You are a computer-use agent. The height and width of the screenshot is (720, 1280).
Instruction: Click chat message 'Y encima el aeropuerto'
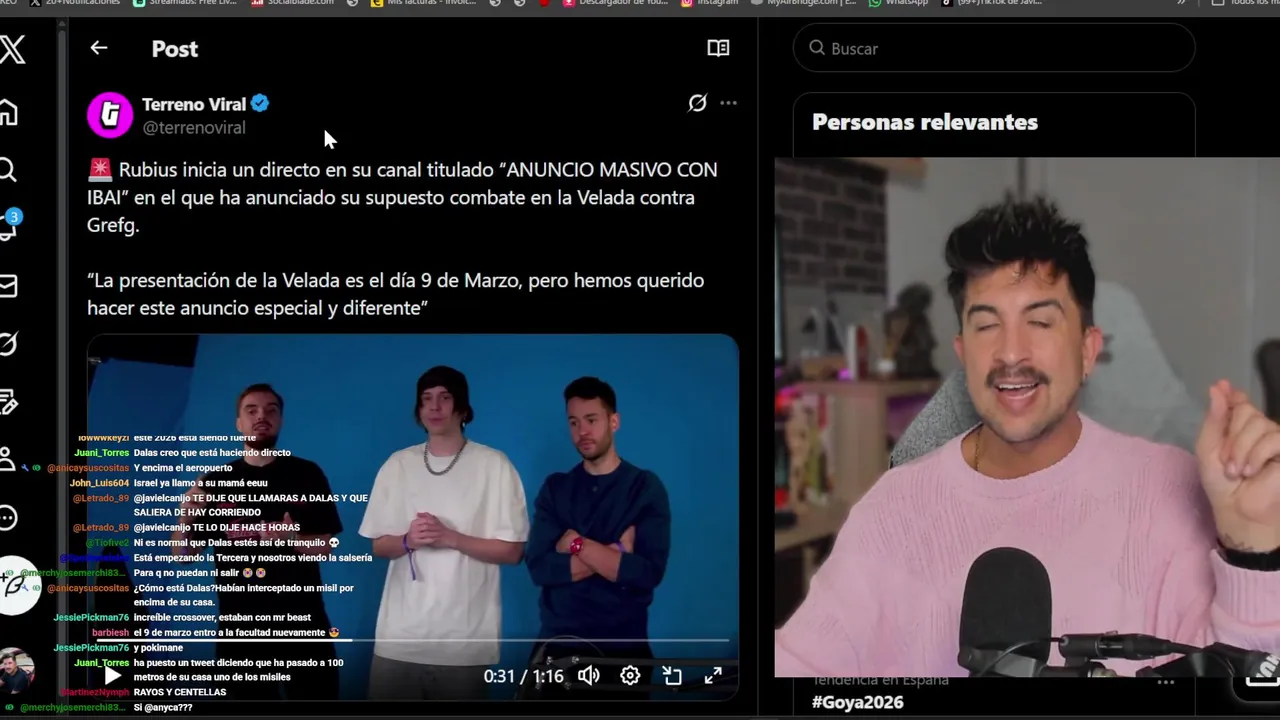(x=182, y=468)
